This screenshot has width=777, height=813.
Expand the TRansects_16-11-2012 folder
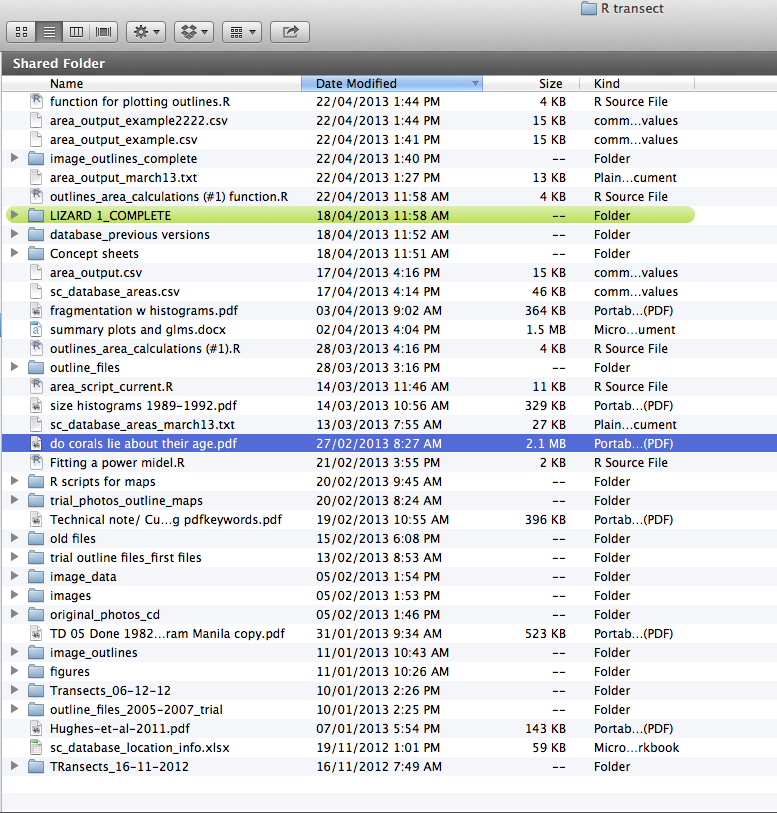point(15,766)
